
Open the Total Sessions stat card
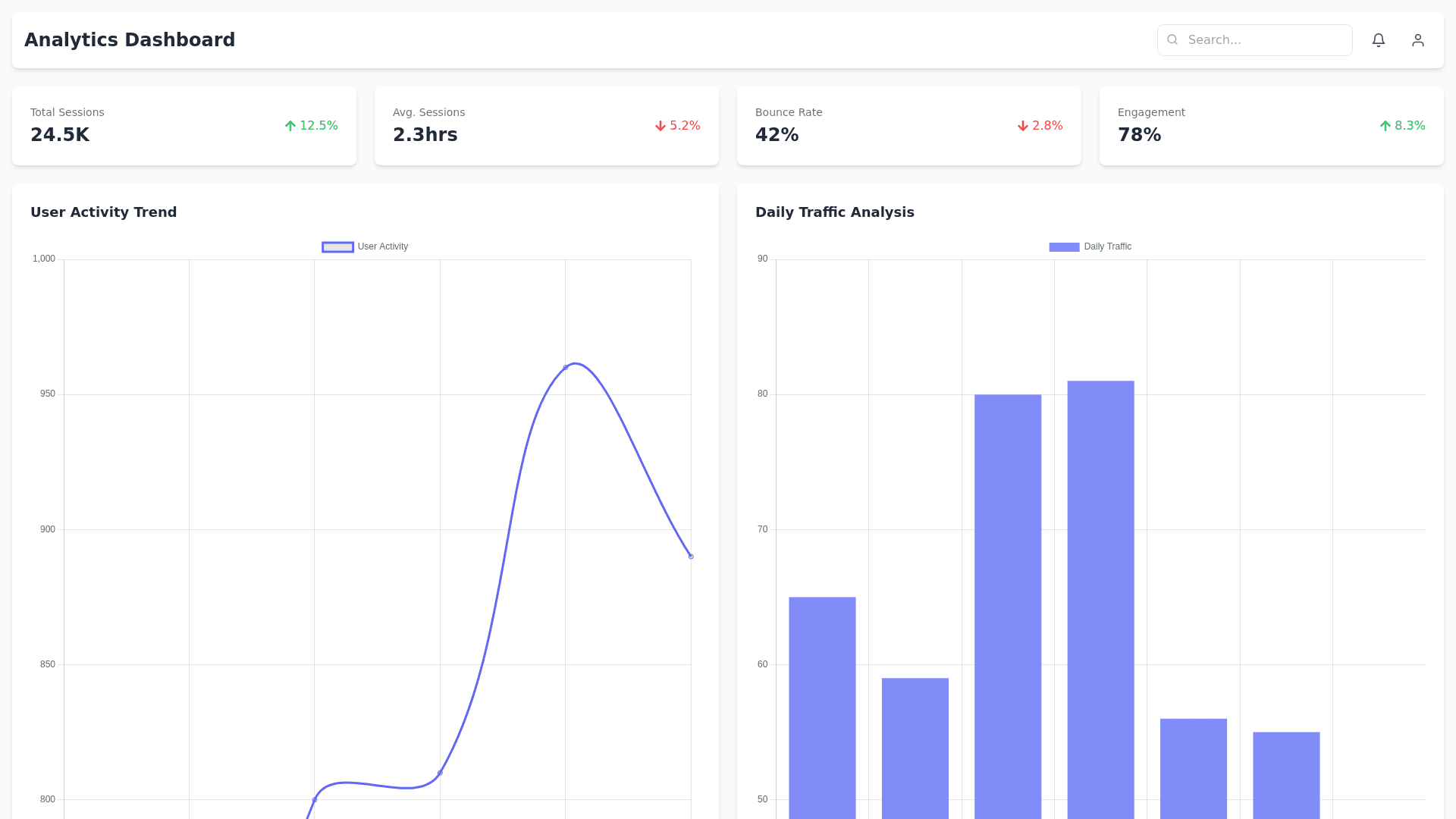coord(184,126)
